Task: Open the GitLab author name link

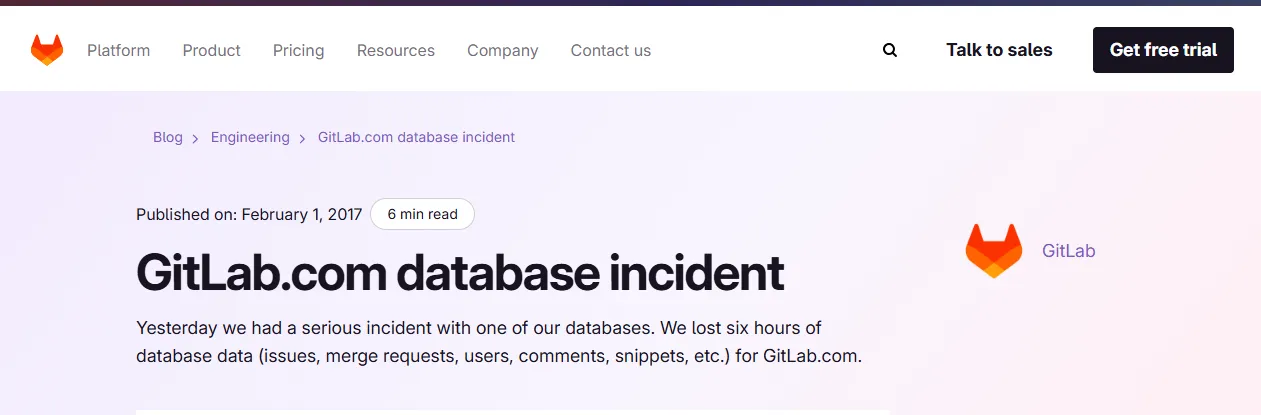Action: pyautogui.click(x=1068, y=251)
